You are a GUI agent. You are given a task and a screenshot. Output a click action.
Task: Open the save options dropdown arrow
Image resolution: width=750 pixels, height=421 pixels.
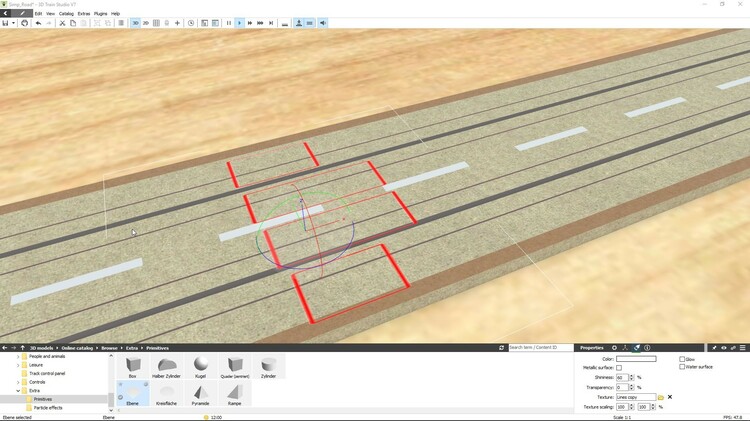pyautogui.click(x=13, y=23)
